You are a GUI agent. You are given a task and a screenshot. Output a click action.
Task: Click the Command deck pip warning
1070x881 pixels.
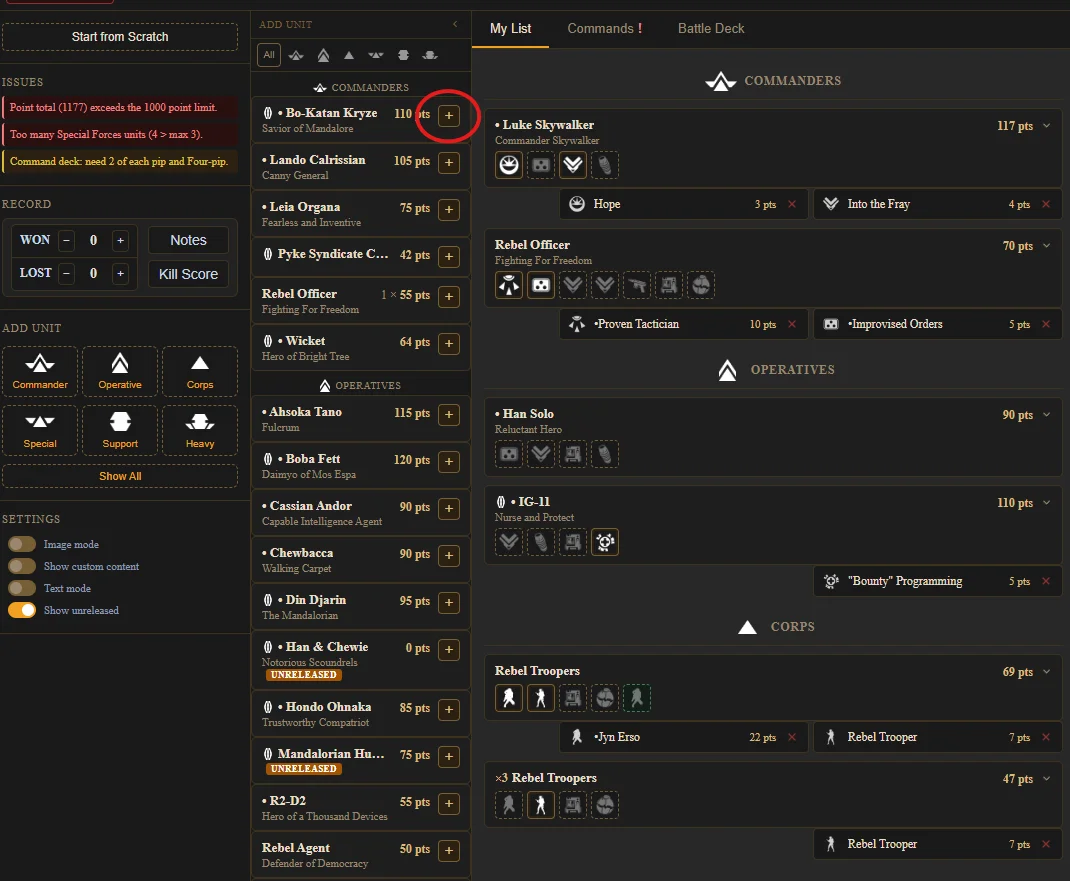[120, 162]
